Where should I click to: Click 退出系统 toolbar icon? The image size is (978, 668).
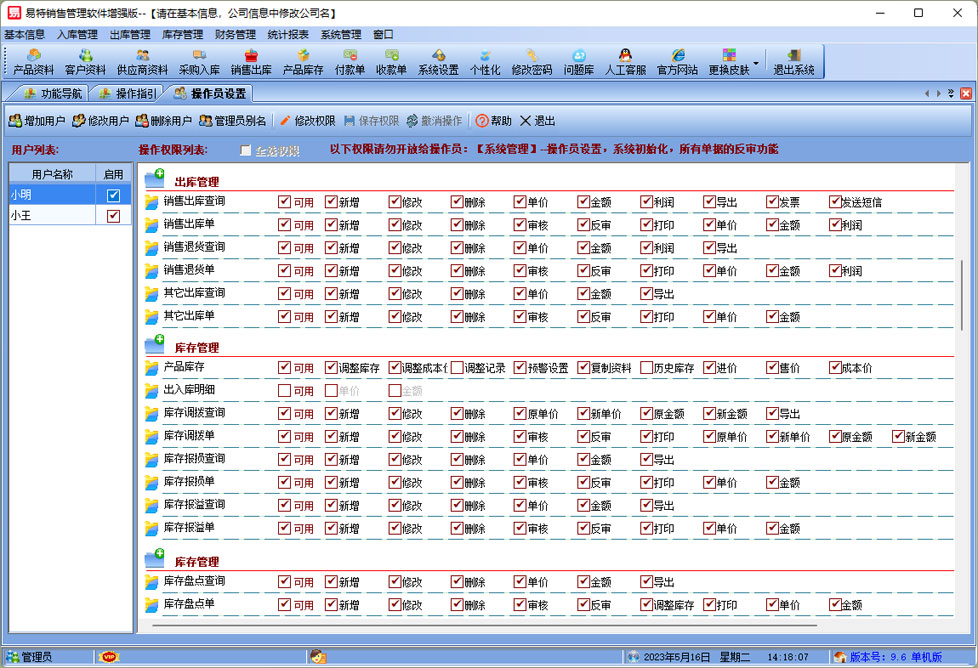point(793,61)
